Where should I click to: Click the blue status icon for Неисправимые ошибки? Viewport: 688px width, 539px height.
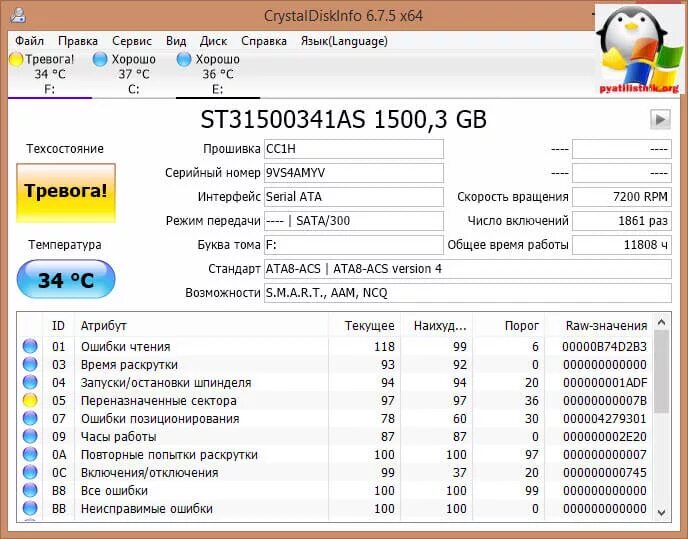[30, 508]
